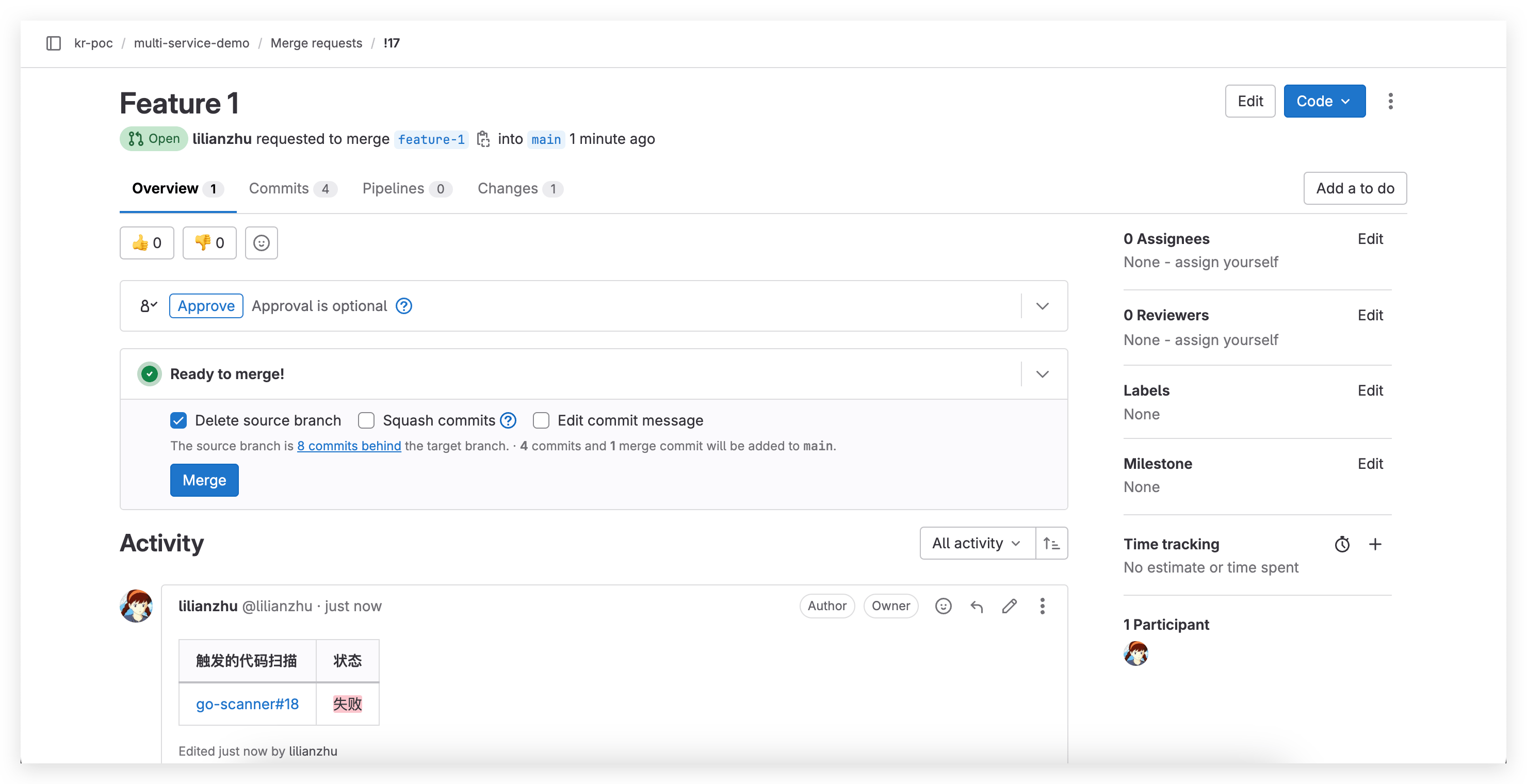Toggle the sidebar panel icon
The image size is (1527, 784).
tap(53, 43)
